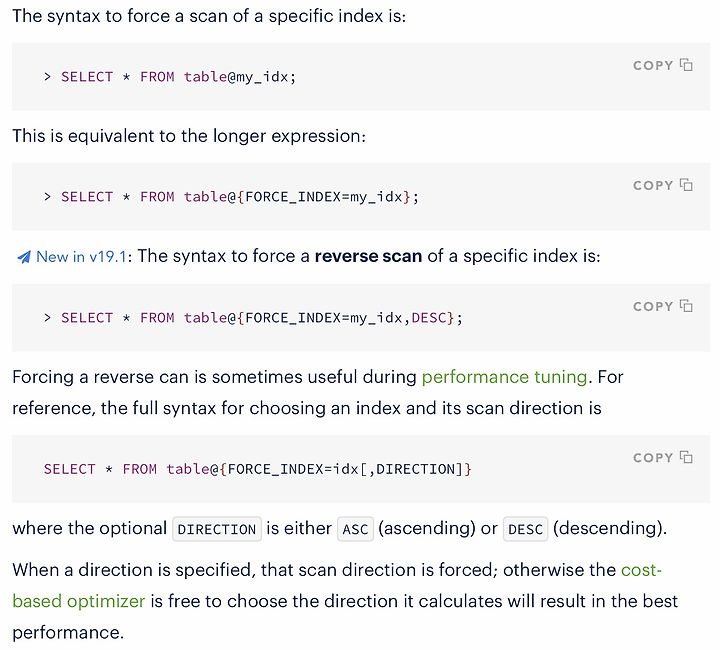
Task: Click the DIRECTION inline code tag
Action: (x=217, y=529)
